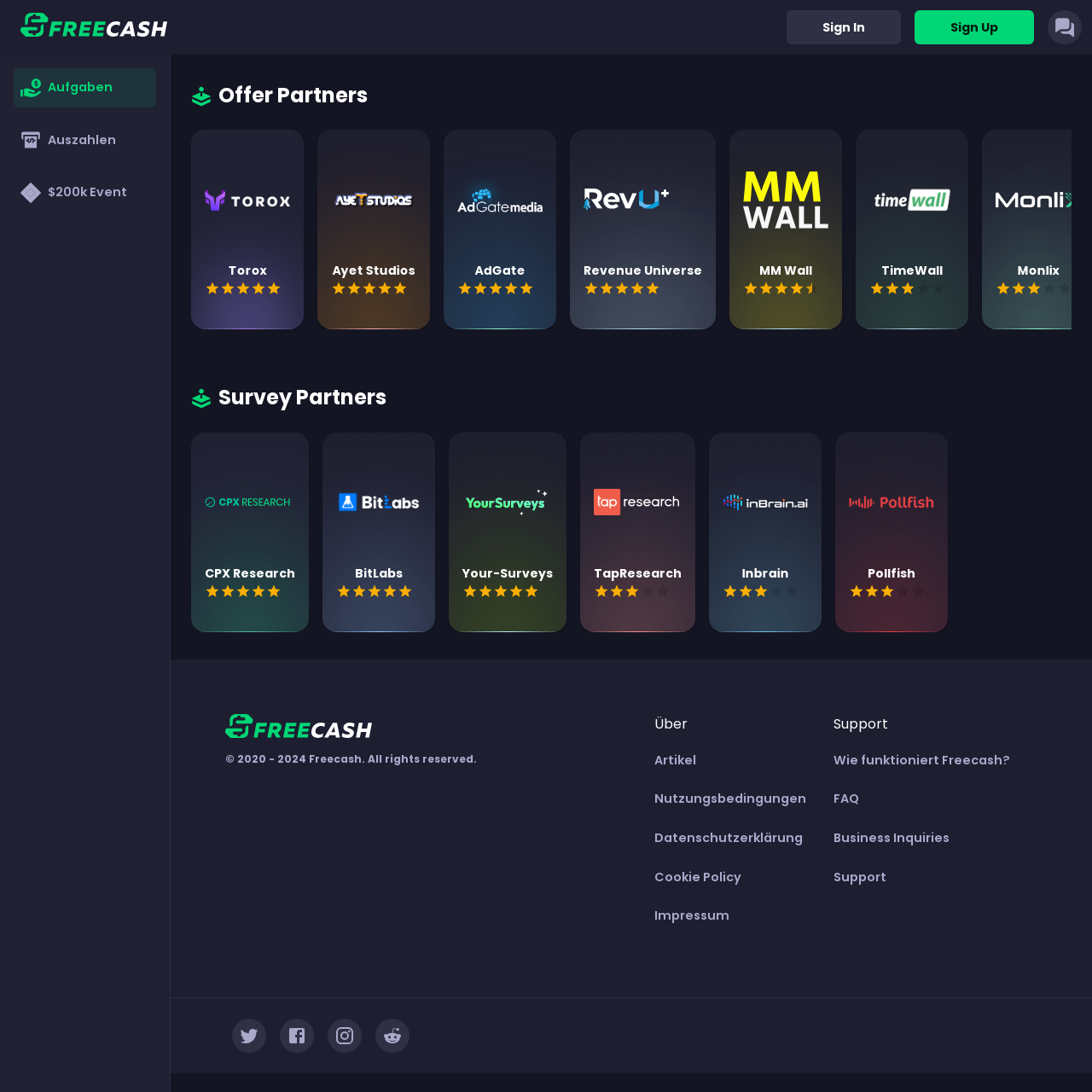Click the Torox card name label

pyautogui.click(x=247, y=270)
